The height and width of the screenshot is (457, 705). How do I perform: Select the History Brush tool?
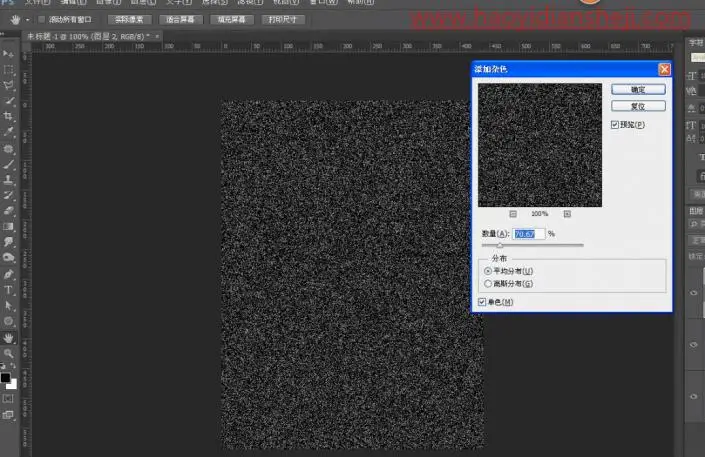pos(8,195)
